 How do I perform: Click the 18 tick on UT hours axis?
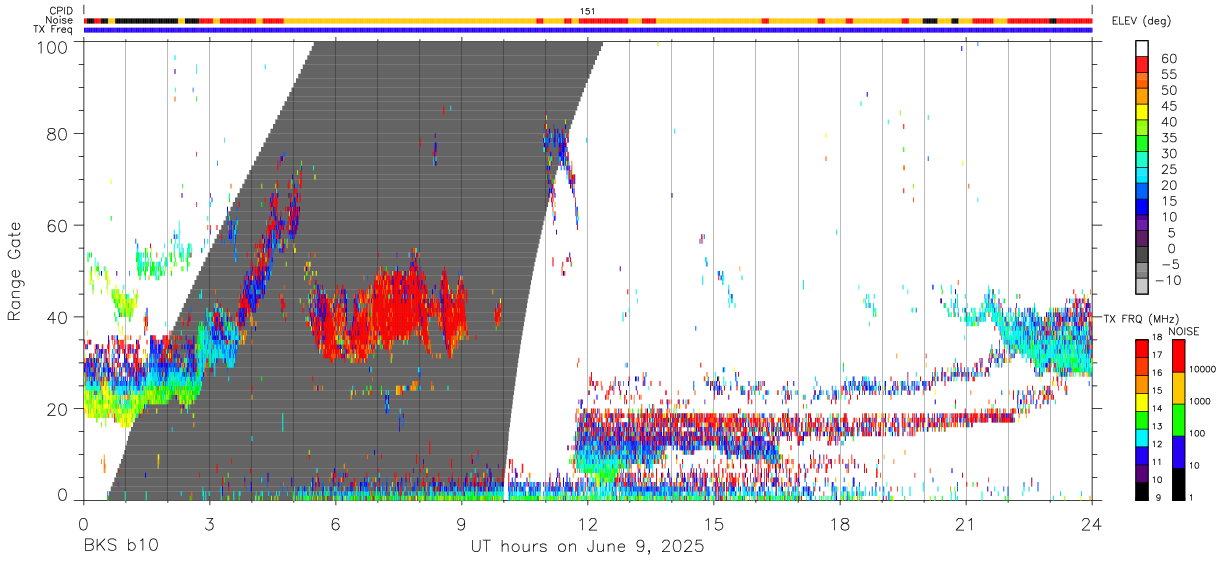coord(840,523)
